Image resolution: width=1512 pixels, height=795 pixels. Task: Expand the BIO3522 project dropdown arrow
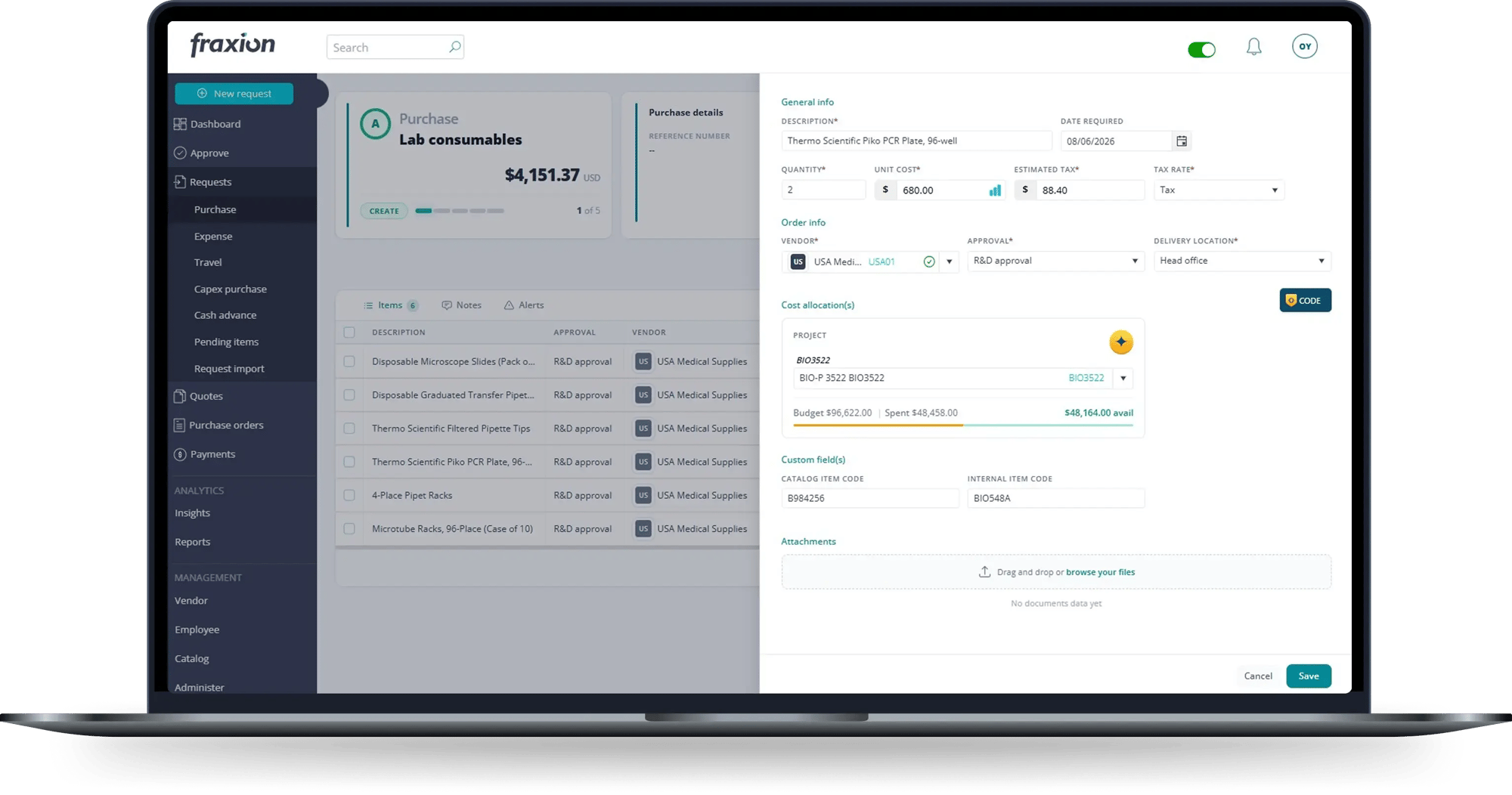coord(1123,378)
